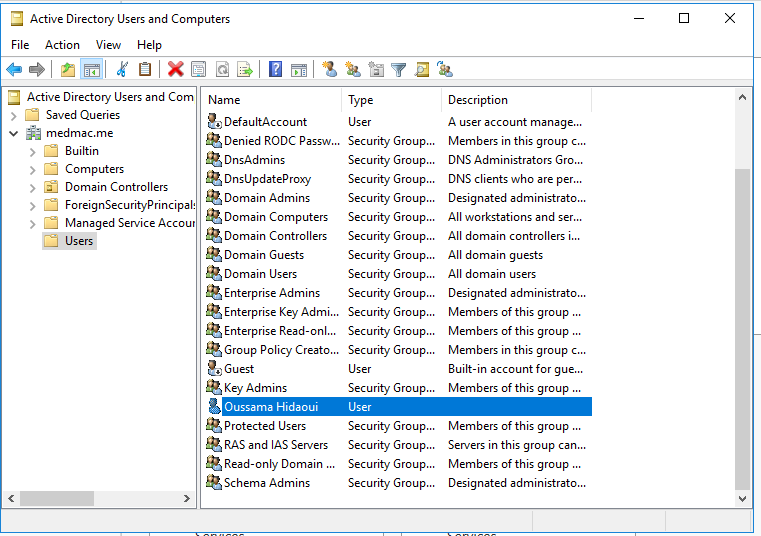Expand the Builtin container

click(33, 152)
